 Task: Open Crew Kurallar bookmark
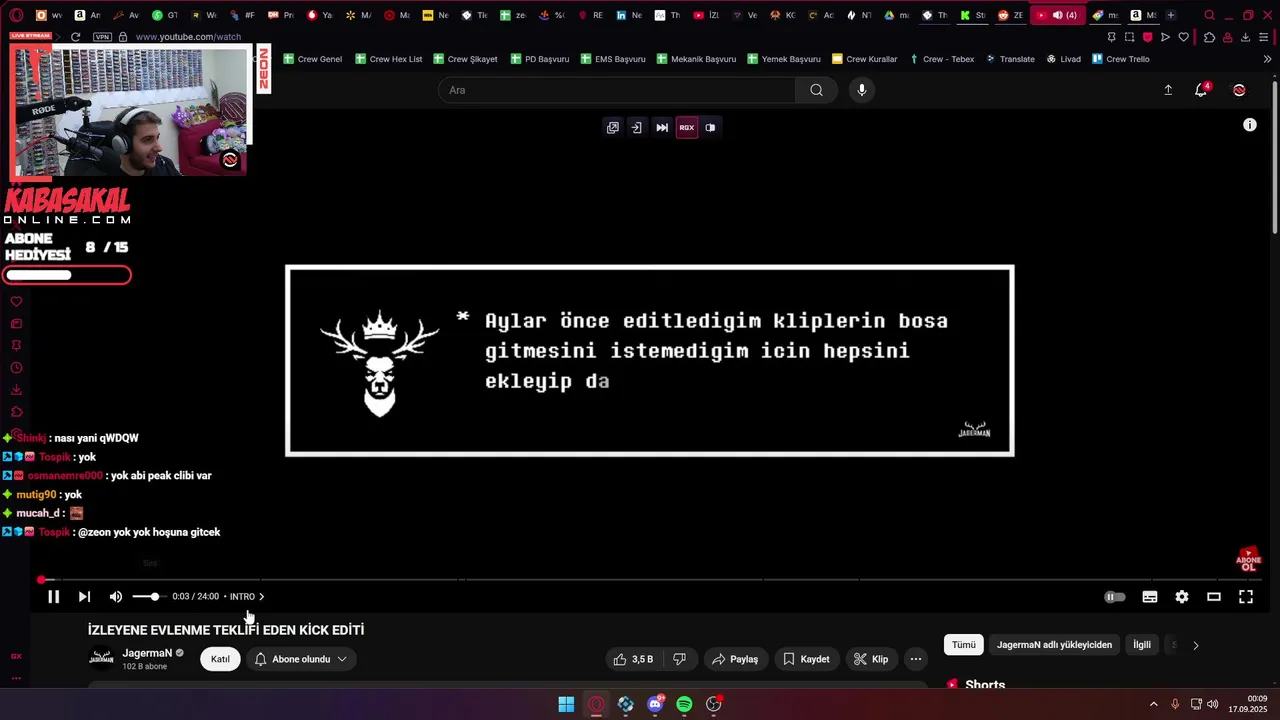coord(864,59)
